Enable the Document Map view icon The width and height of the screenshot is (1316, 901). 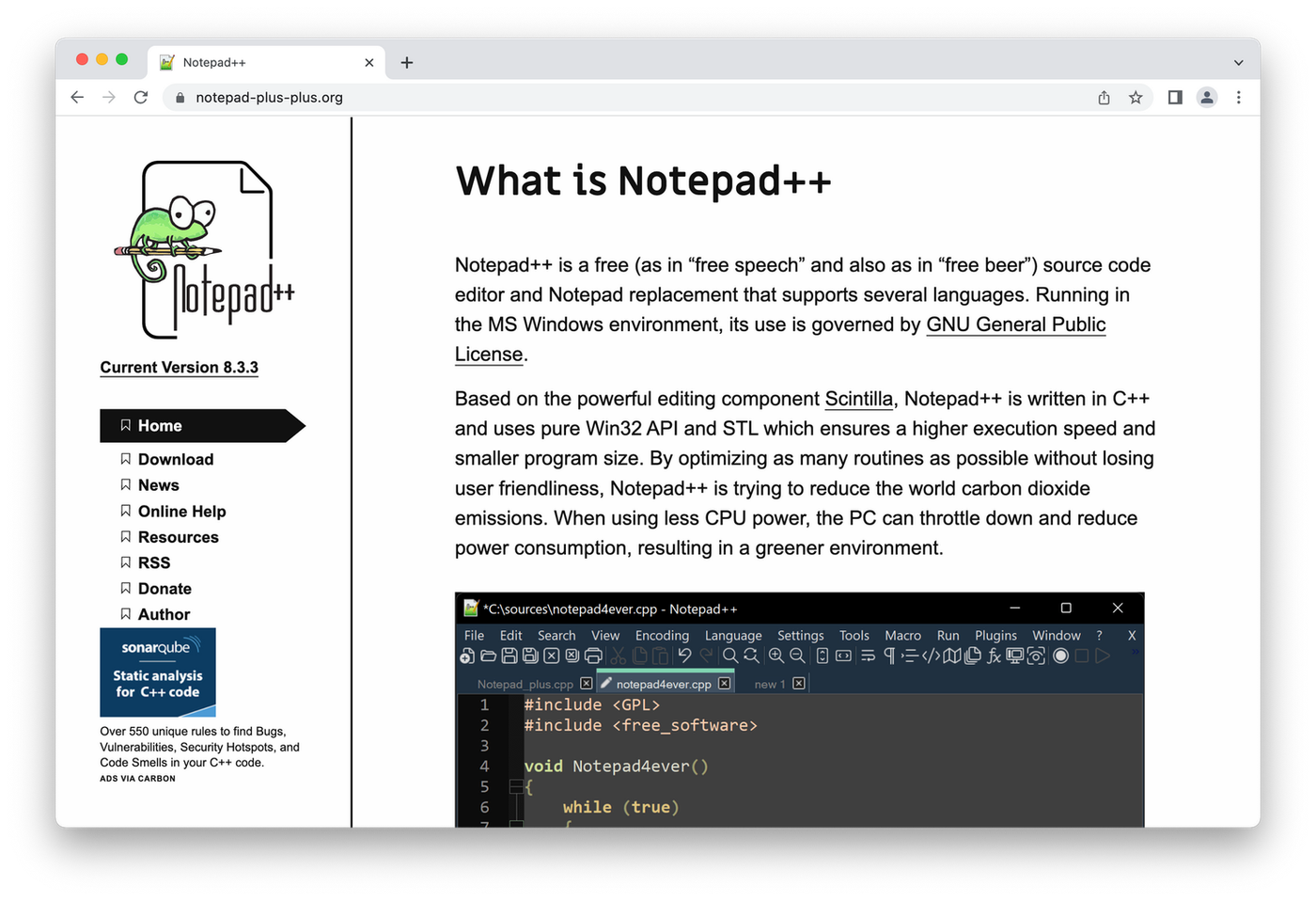[x=952, y=656]
